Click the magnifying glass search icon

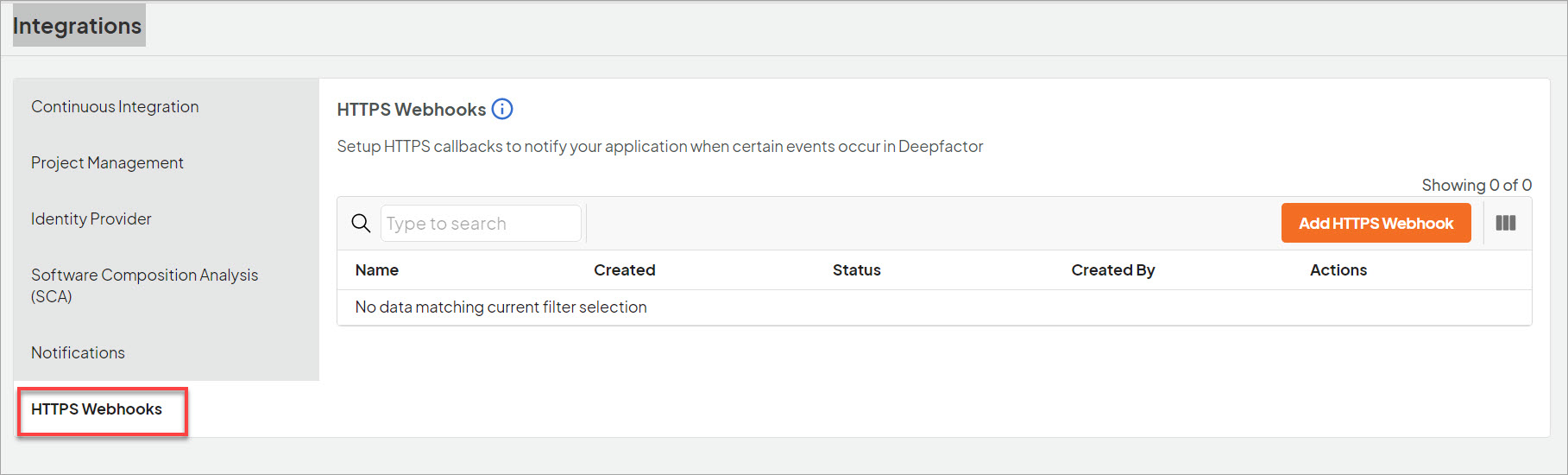click(x=361, y=223)
